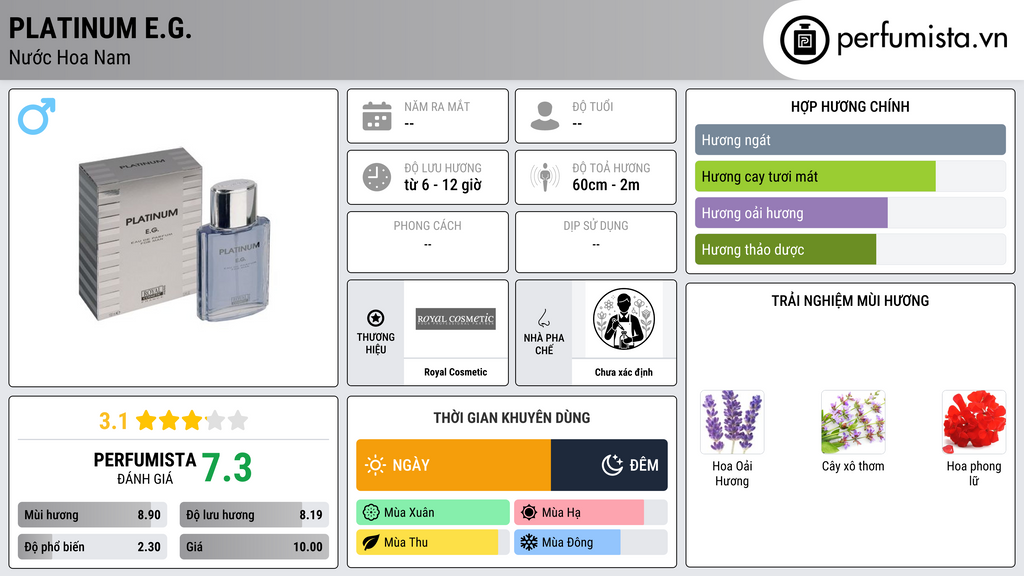This screenshot has height=576, width=1024.
Task: Click the purple Hương oải hương bar
Action: (x=791, y=213)
